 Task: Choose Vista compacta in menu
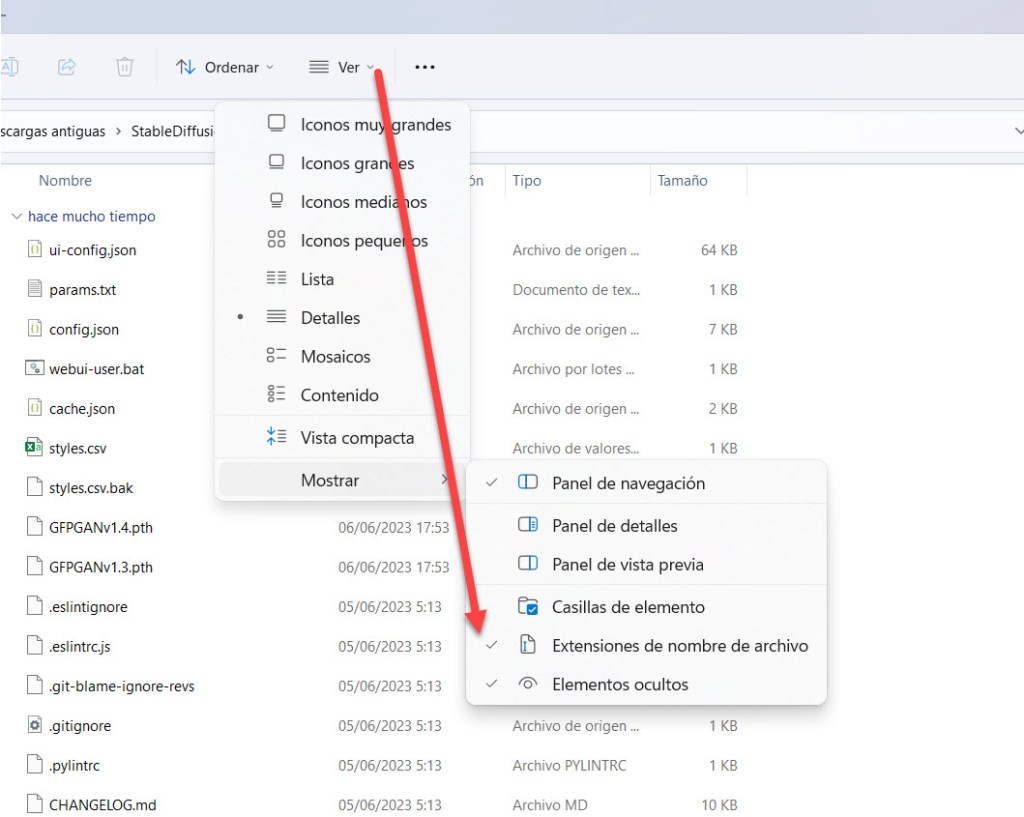(356, 438)
